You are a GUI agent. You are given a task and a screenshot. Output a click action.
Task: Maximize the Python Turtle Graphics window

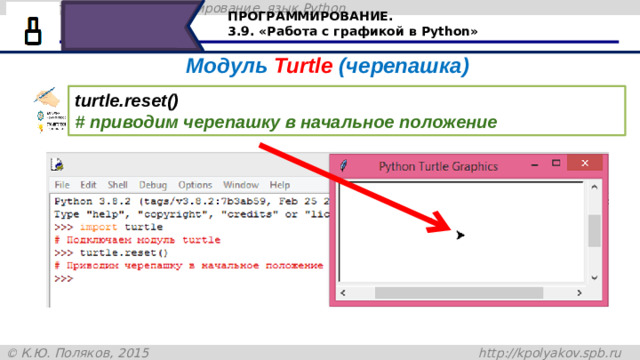tap(556, 163)
